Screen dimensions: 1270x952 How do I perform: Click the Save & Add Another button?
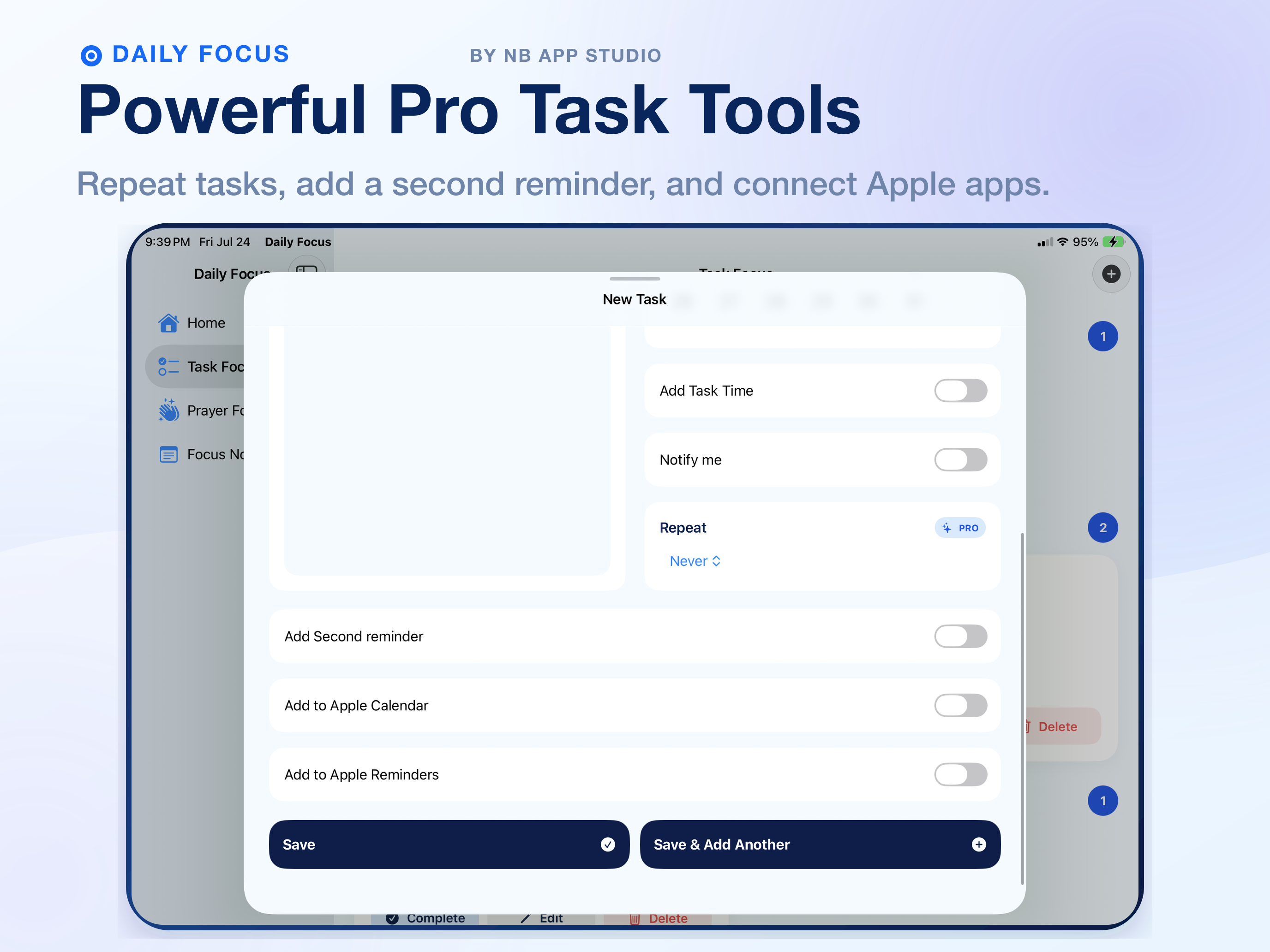coord(820,845)
